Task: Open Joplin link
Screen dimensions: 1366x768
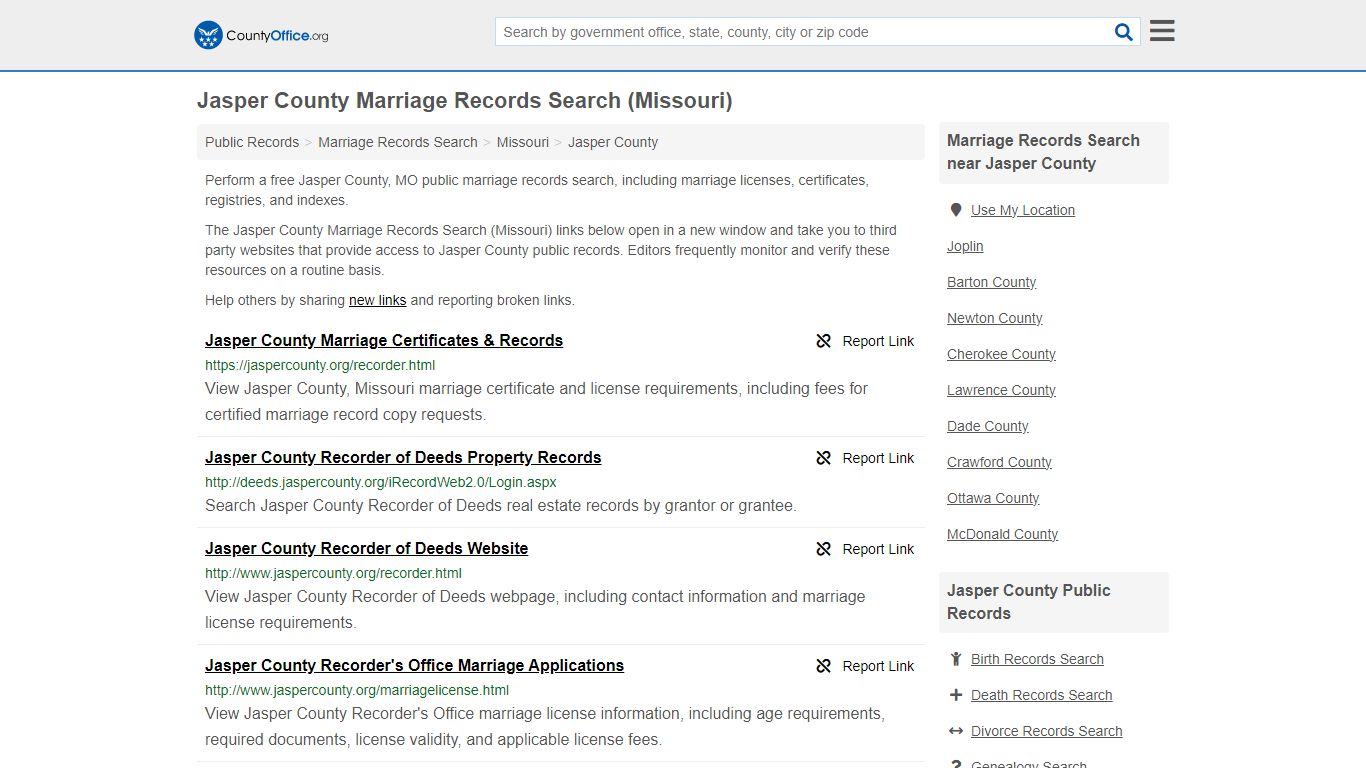Action: coord(965,246)
